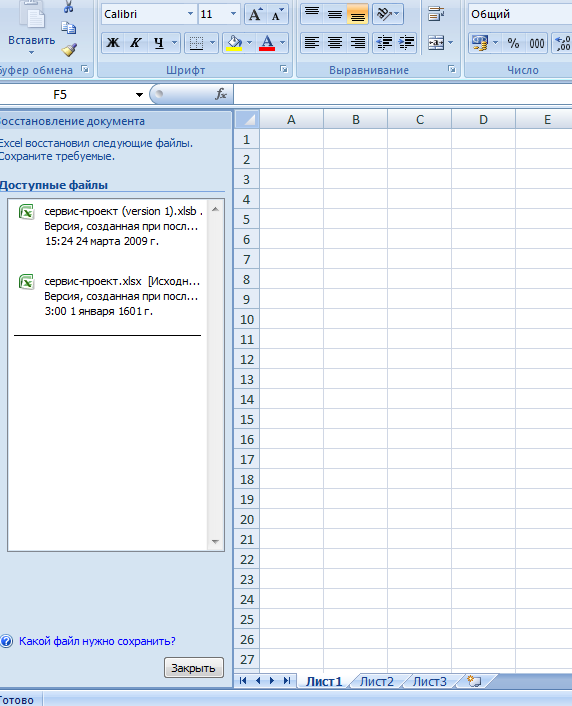The image size is (572, 706).
Task: Click inside the formula bar
Action: pos(403,95)
